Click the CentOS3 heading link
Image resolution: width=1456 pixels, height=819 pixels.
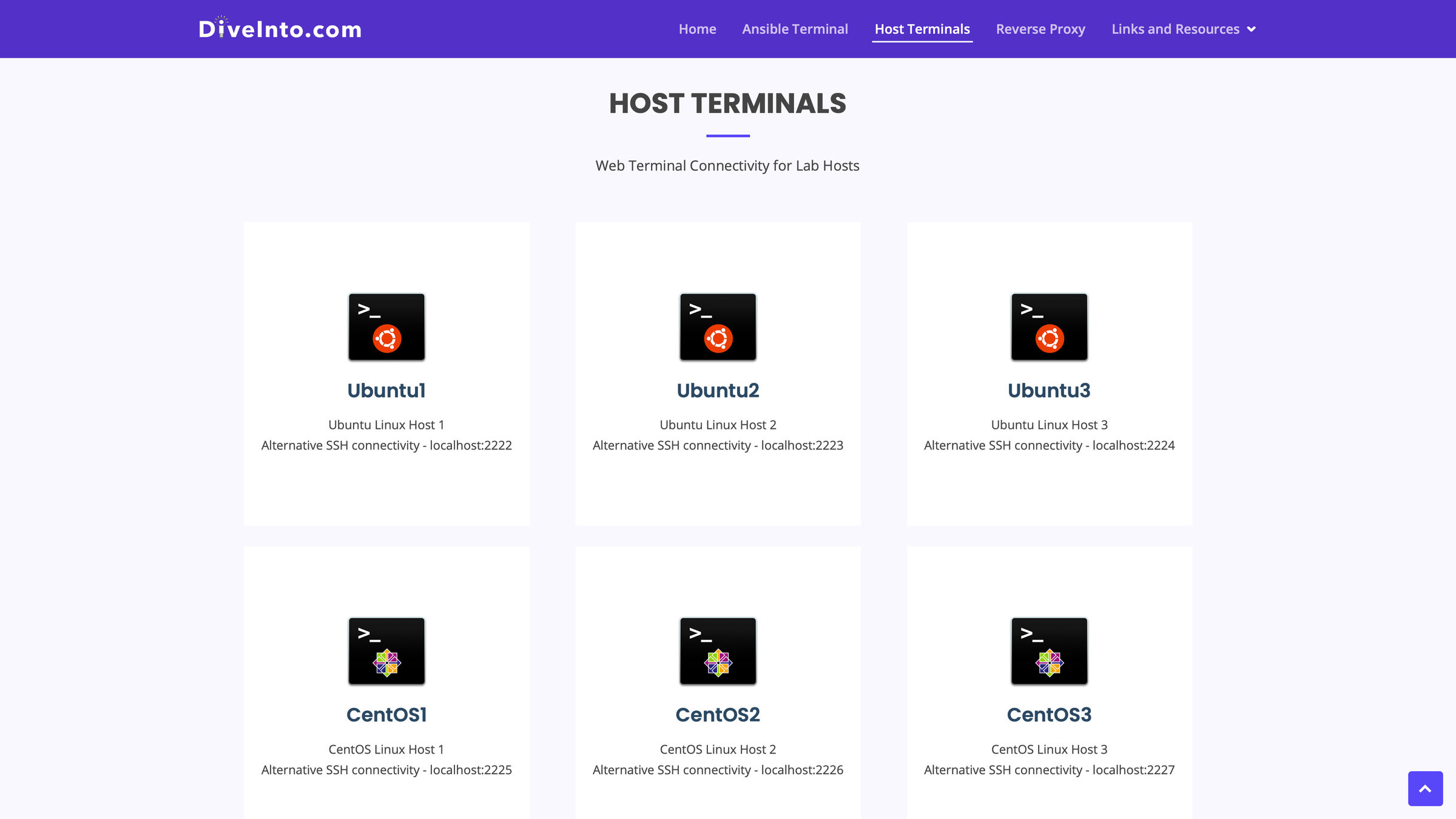pyautogui.click(x=1049, y=715)
